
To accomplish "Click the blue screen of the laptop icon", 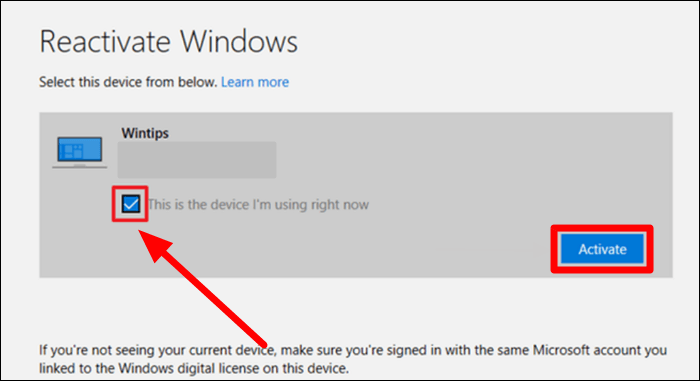I will [x=79, y=149].
